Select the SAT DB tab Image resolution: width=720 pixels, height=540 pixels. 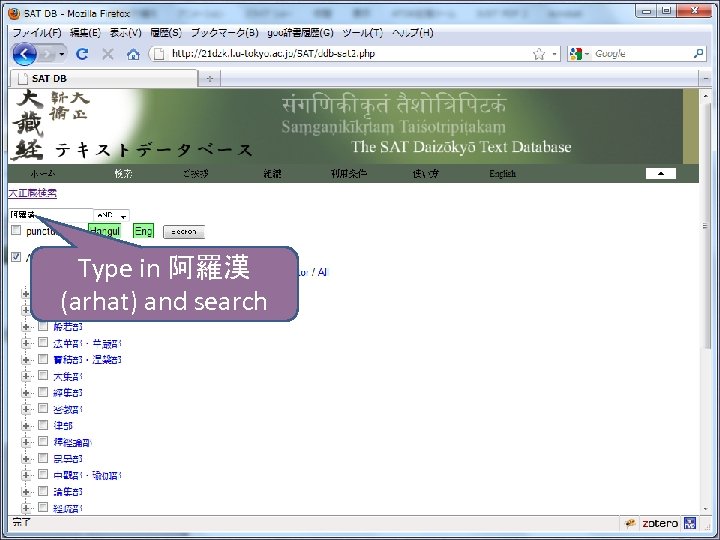[x=103, y=79]
